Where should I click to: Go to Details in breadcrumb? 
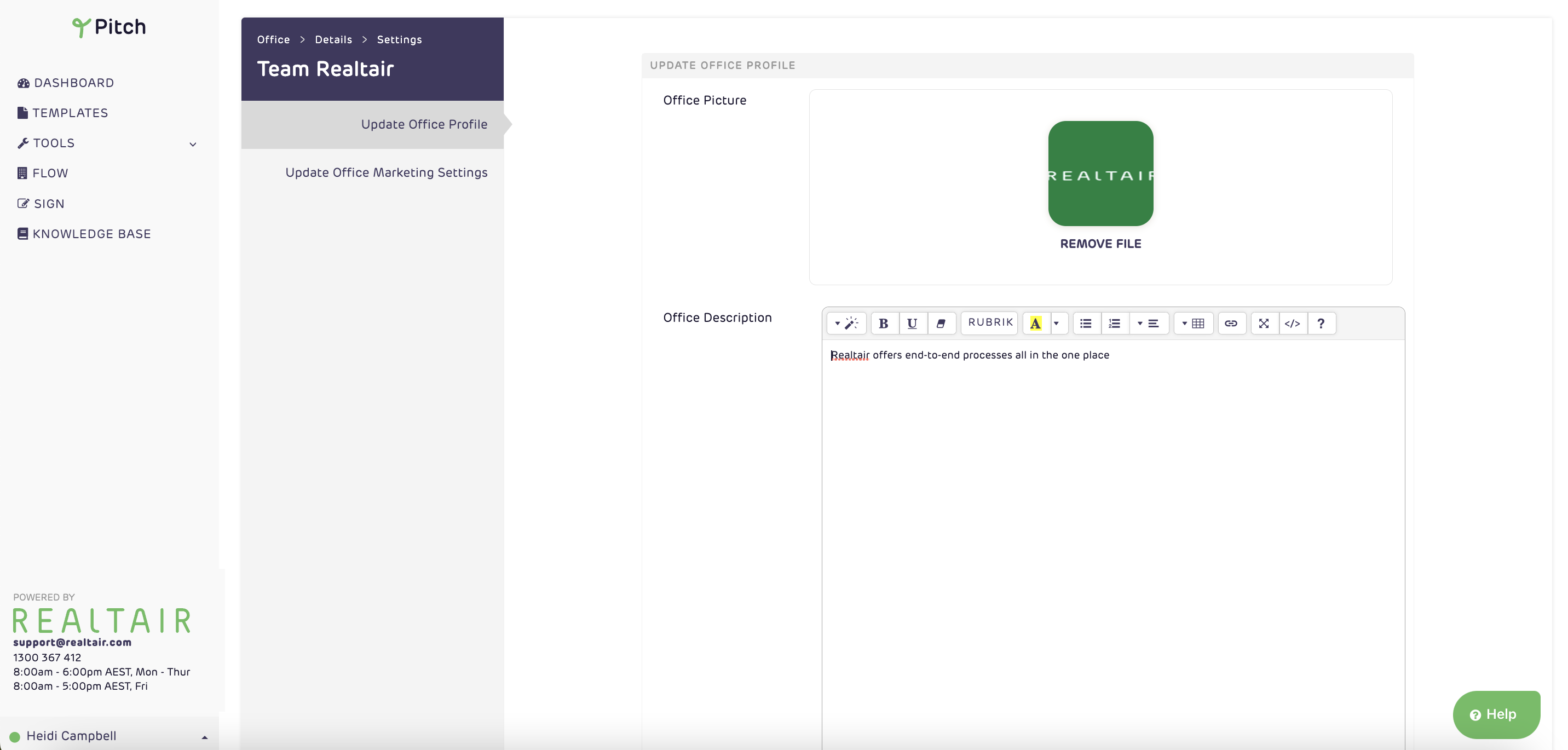point(333,39)
